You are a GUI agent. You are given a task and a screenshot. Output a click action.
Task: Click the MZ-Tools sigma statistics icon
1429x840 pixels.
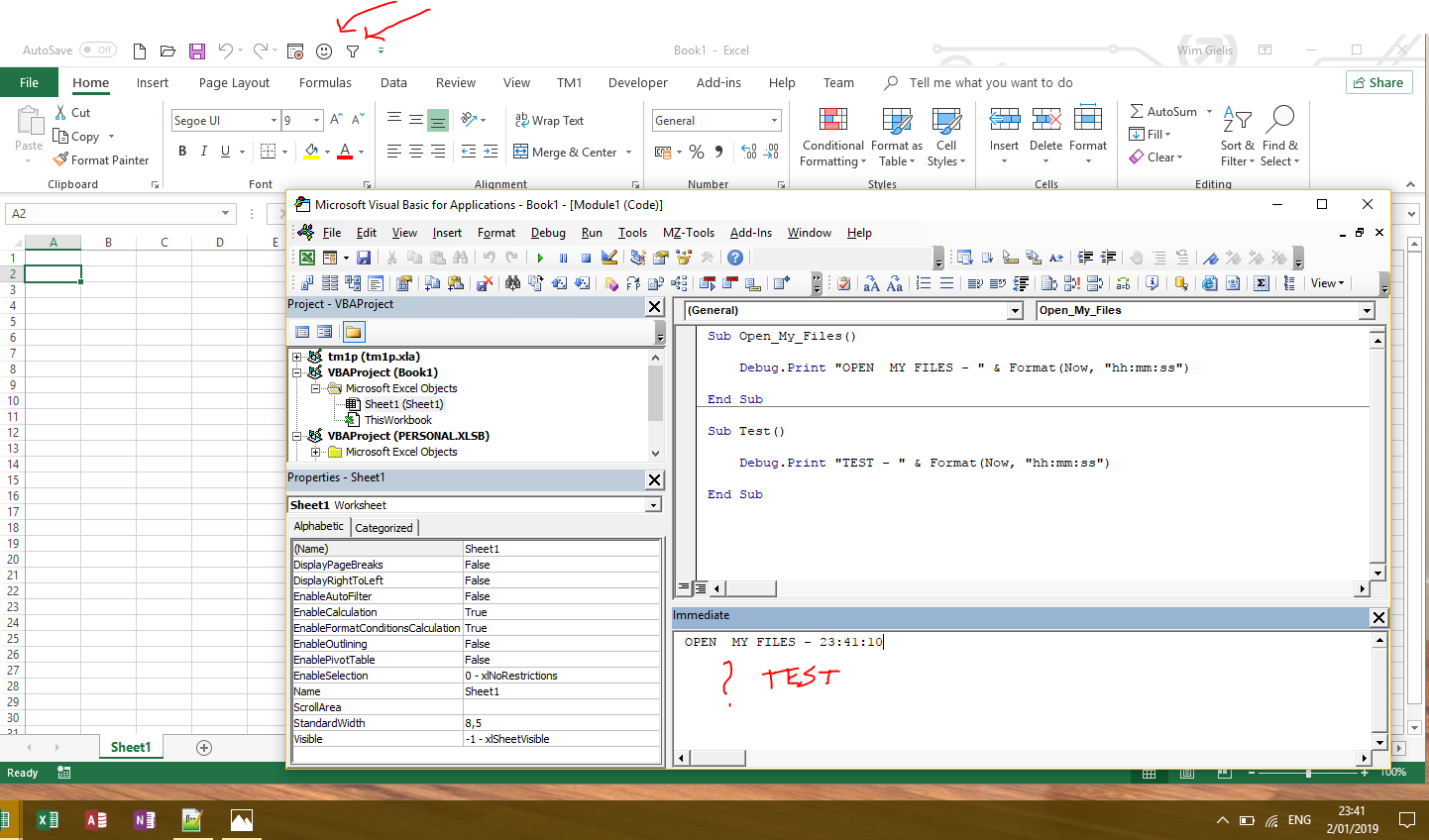(x=1261, y=283)
